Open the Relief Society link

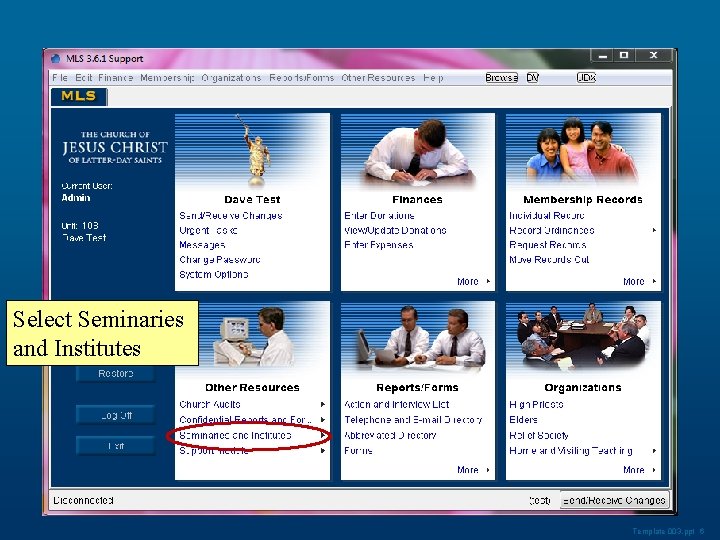click(x=539, y=435)
